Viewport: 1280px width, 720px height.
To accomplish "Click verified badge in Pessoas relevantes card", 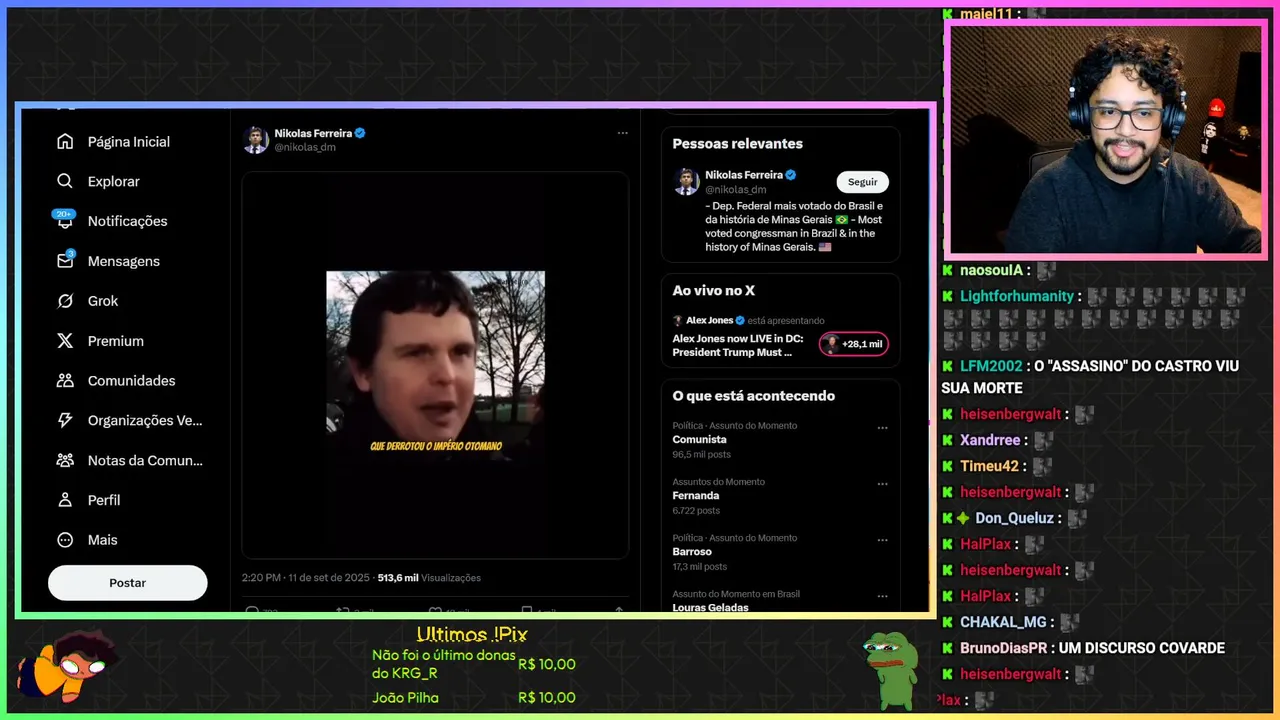I will (791, 175).
